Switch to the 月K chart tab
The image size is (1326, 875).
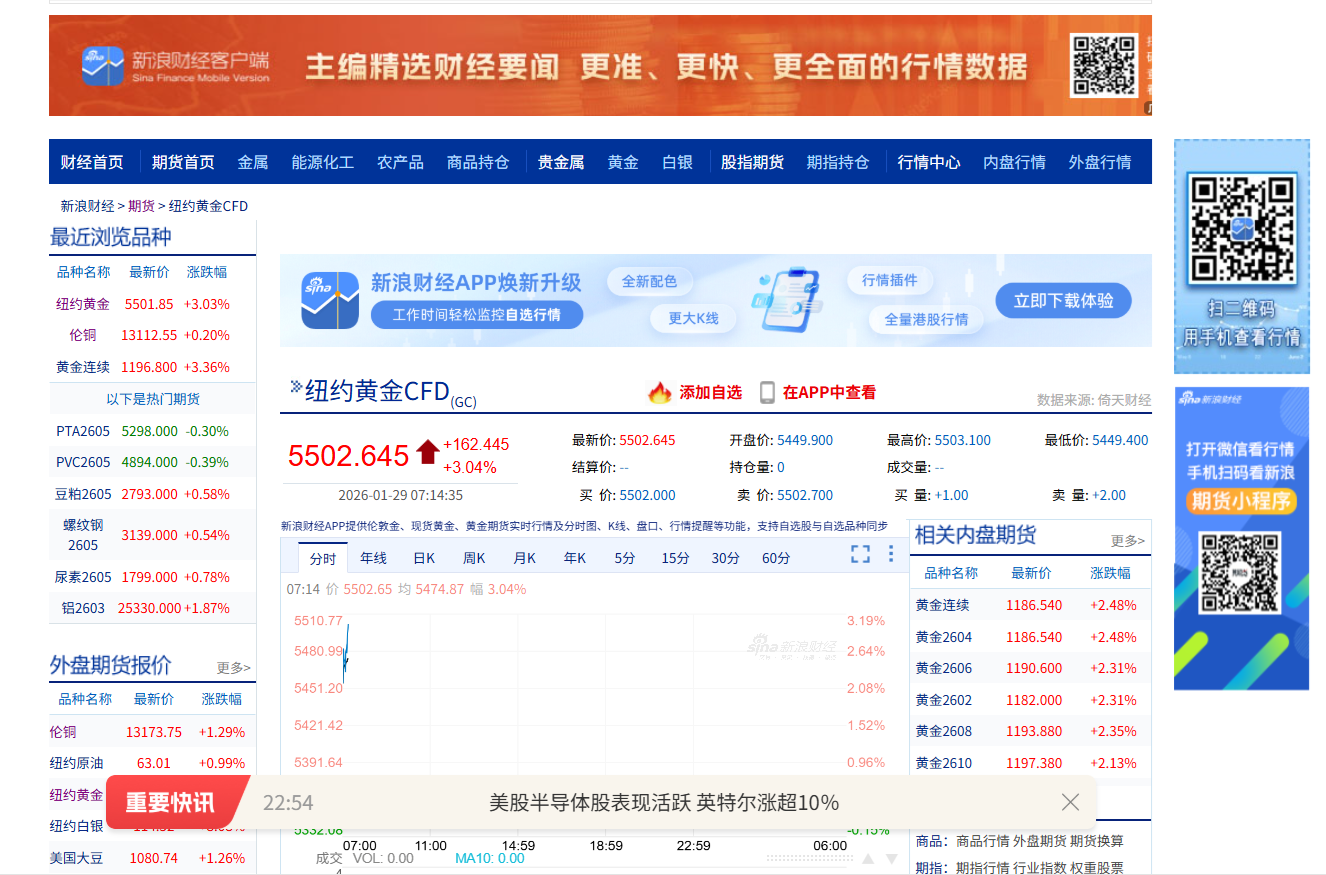(525, 558)
